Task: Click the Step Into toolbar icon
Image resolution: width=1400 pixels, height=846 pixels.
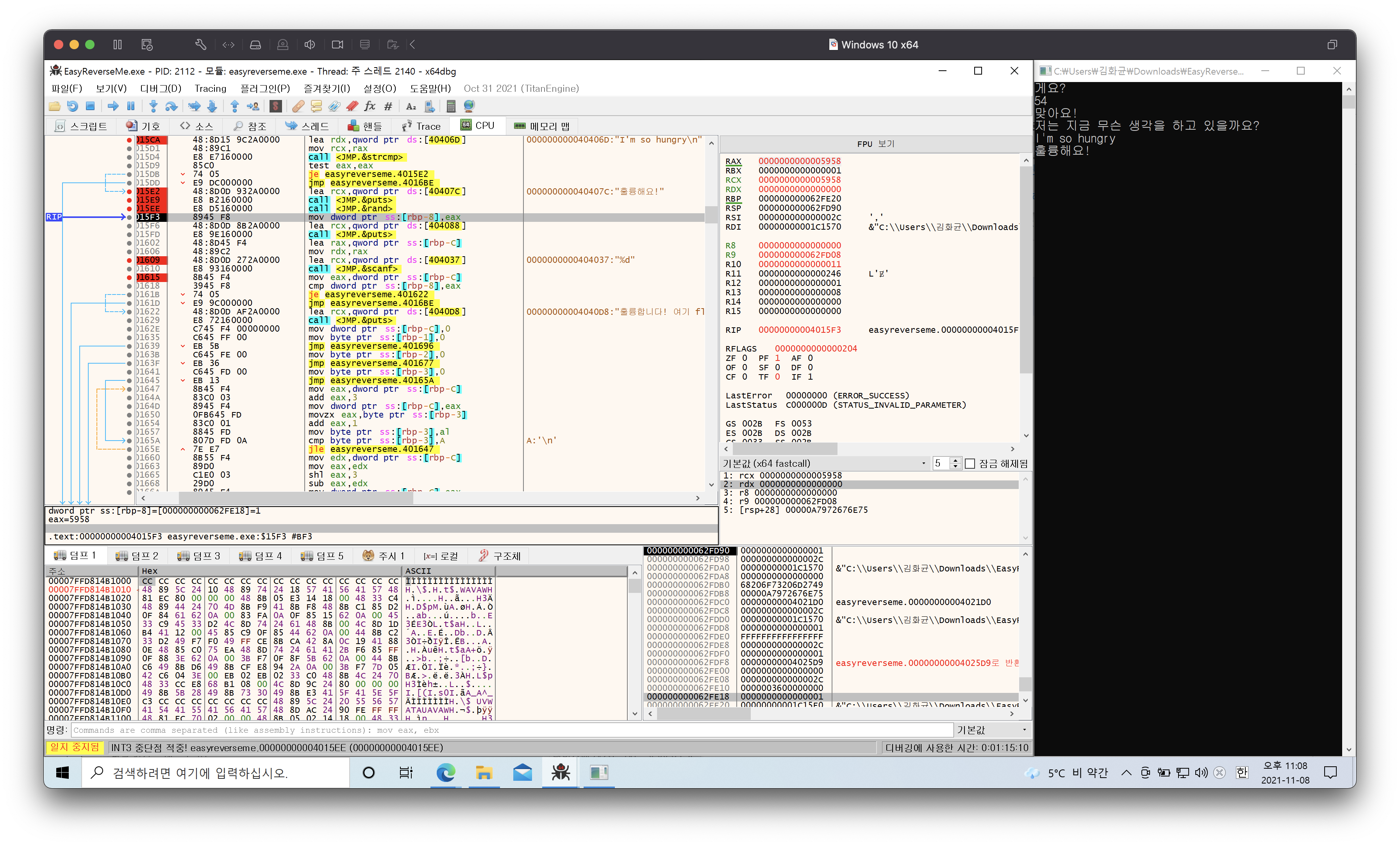Action: [x=153, y=106]
